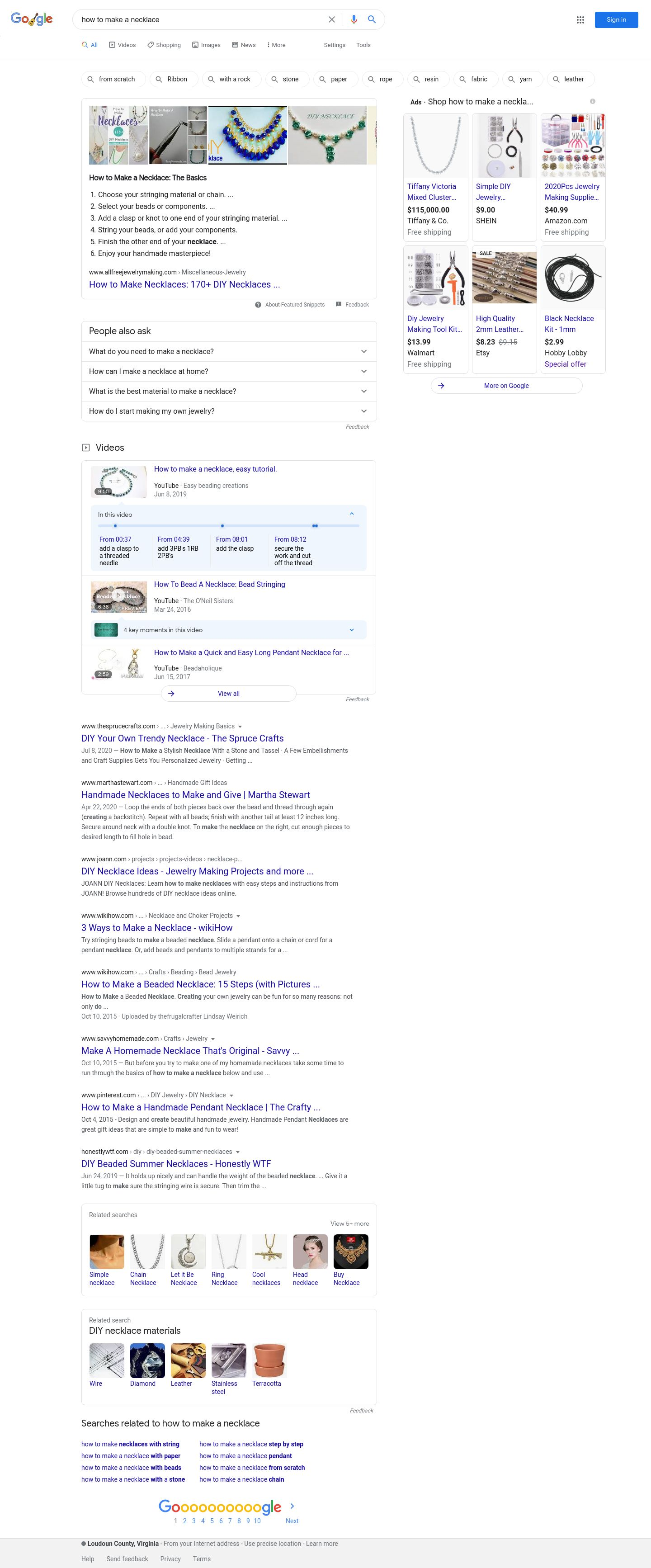The image size is (651, 1568).
Task: Expand '4 key moments in this video'
Action: pyautogui.click(x=229, y=630)
